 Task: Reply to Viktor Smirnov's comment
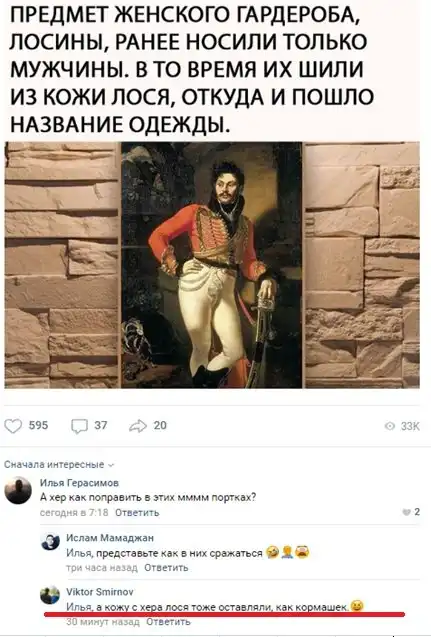coord(168,622)
